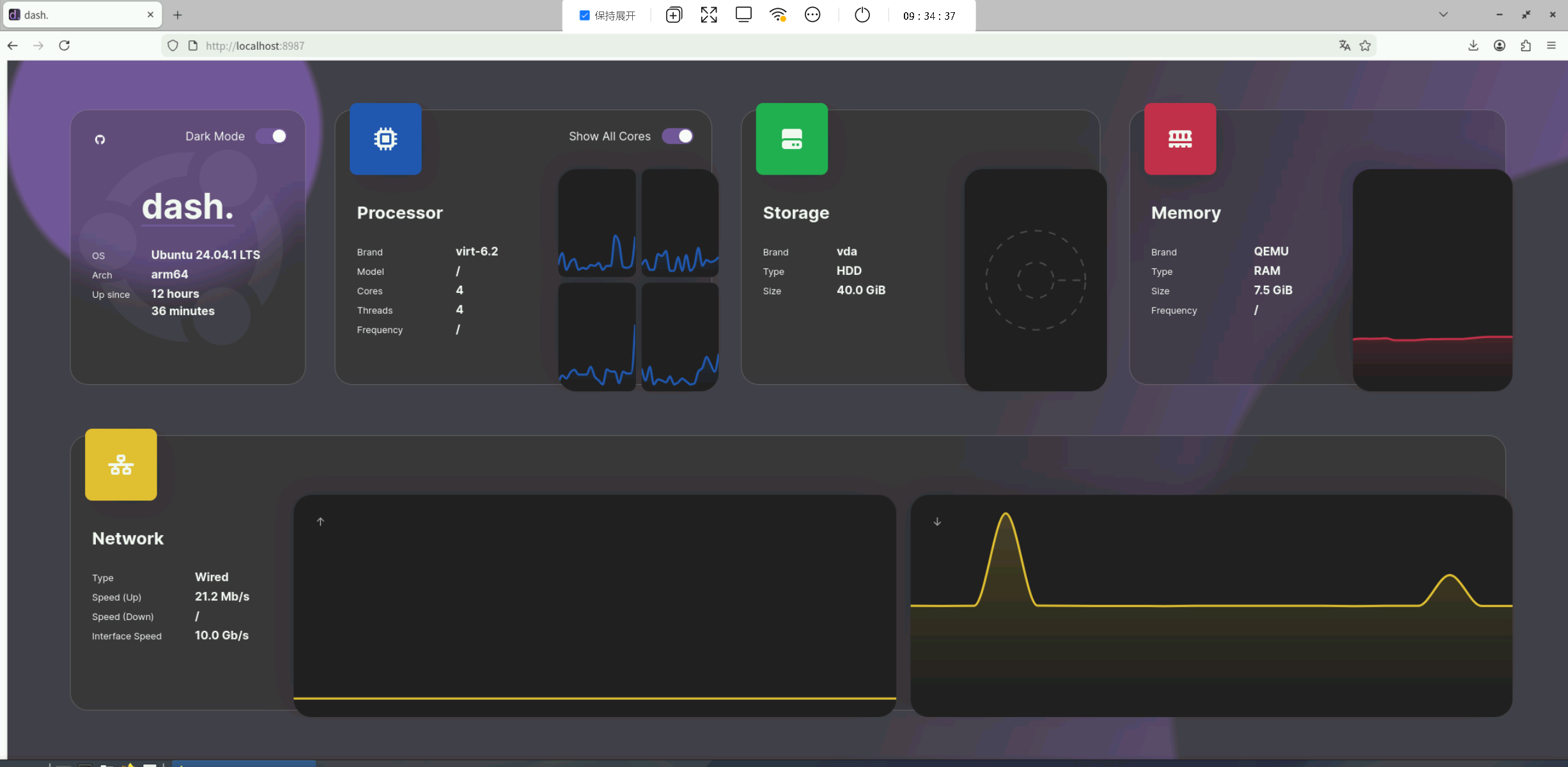Click the Wi-Fi icon in top toolbar

pos(777,15)
